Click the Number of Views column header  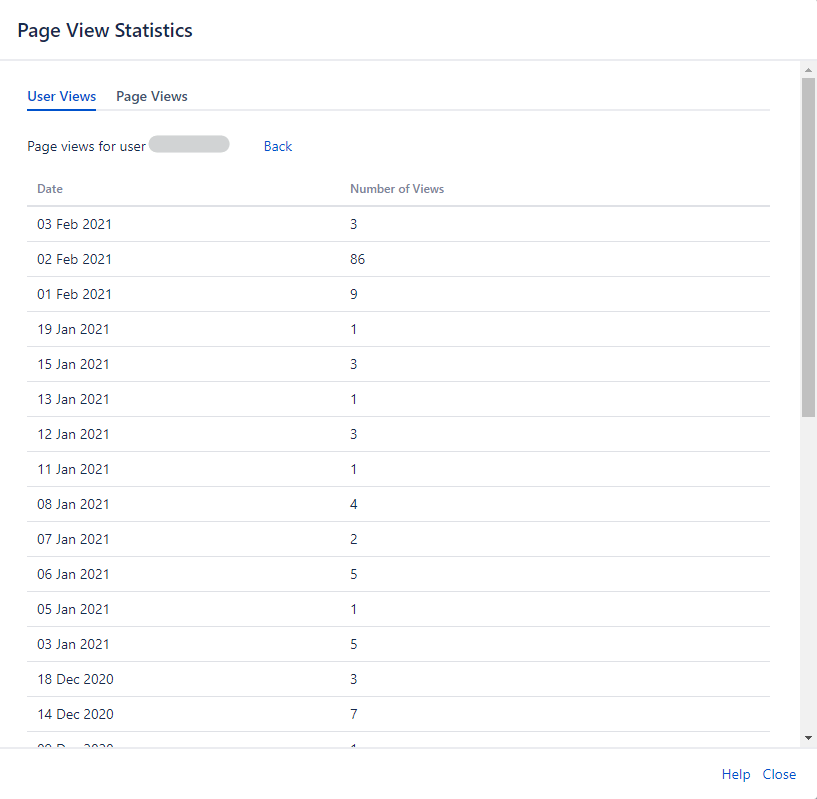(397, 188)
